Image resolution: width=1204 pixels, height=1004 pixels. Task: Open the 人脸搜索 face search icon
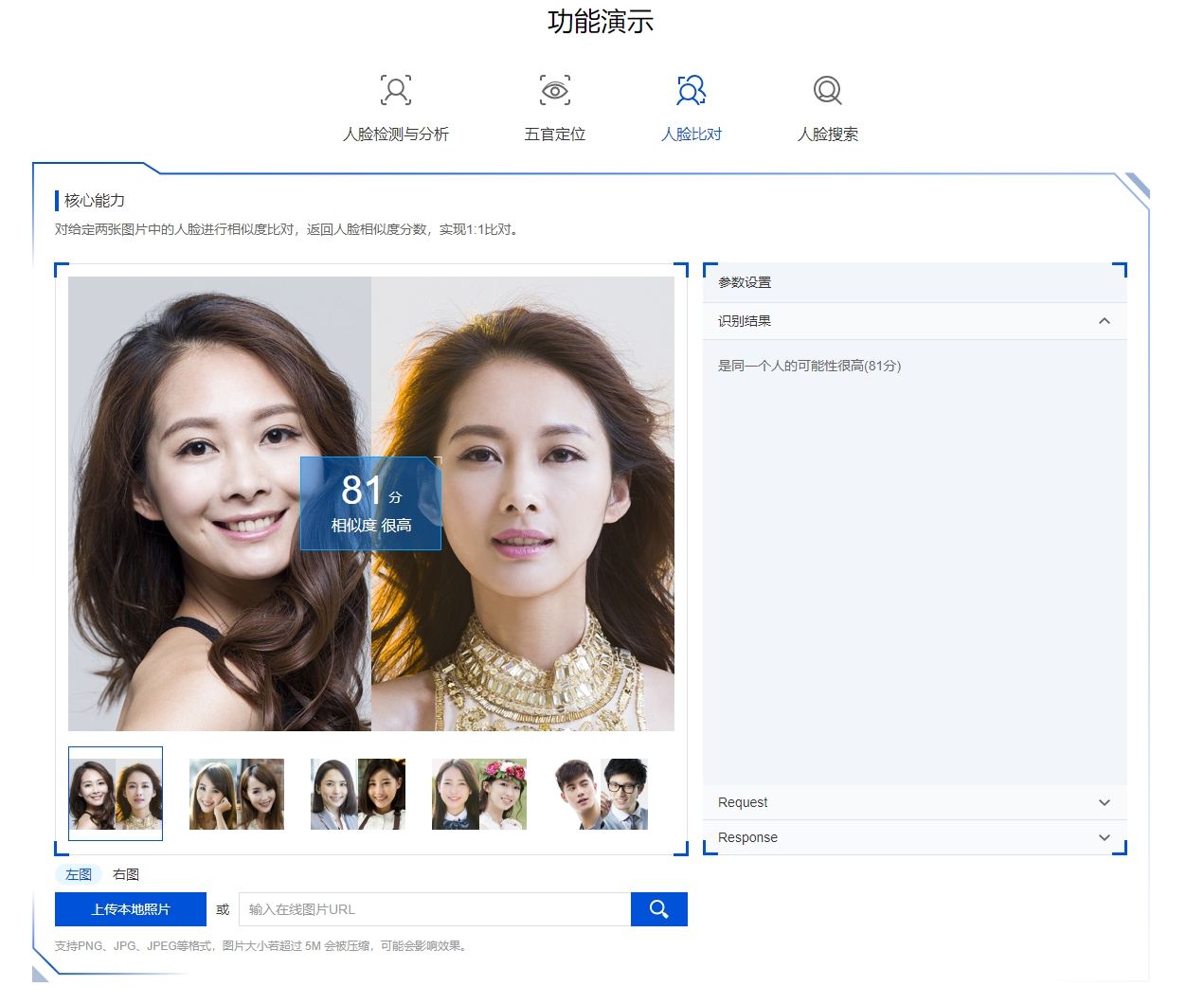[x=828, y=90]
